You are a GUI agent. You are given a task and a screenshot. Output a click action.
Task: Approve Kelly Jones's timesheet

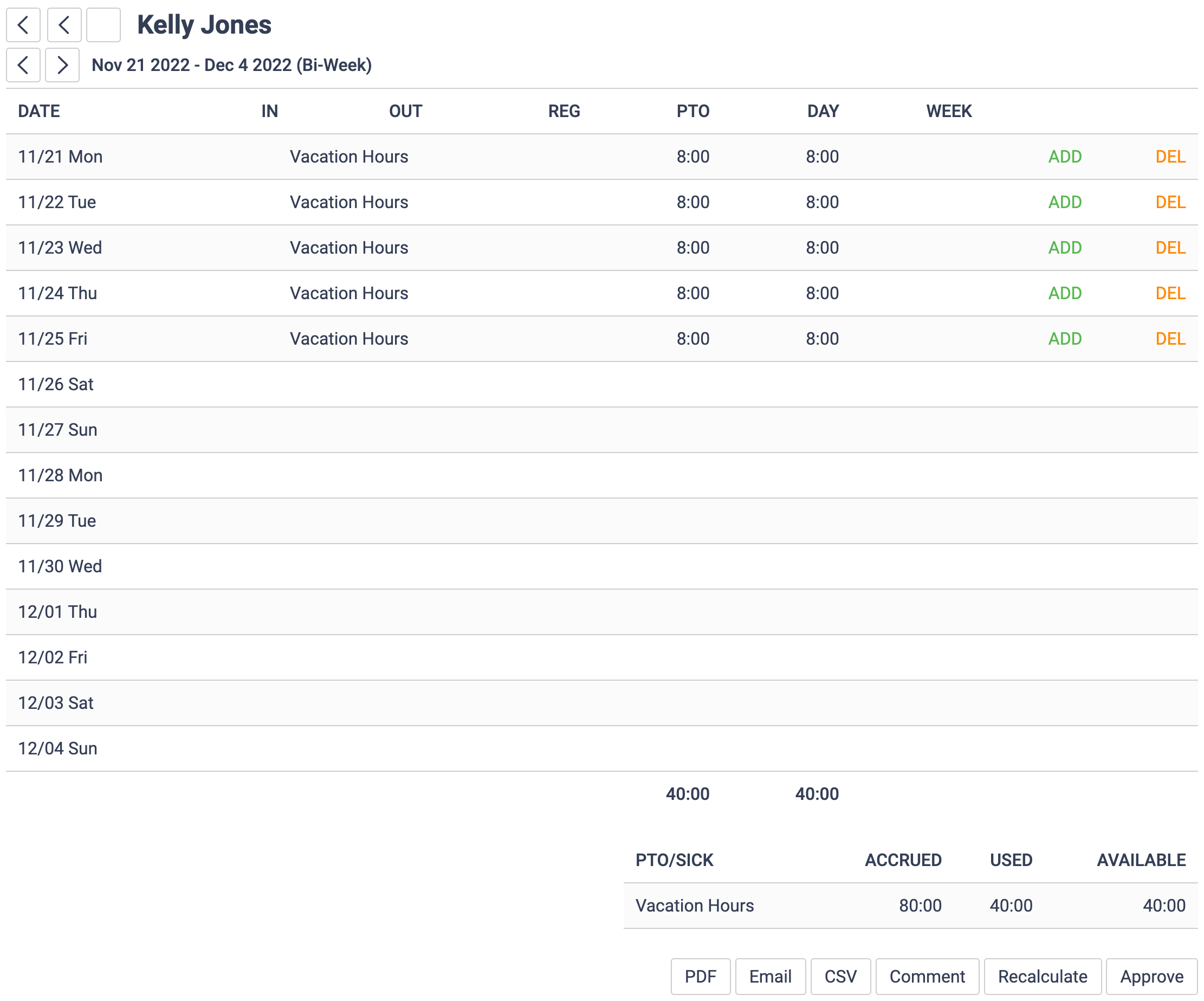[x=1151, y=976]
